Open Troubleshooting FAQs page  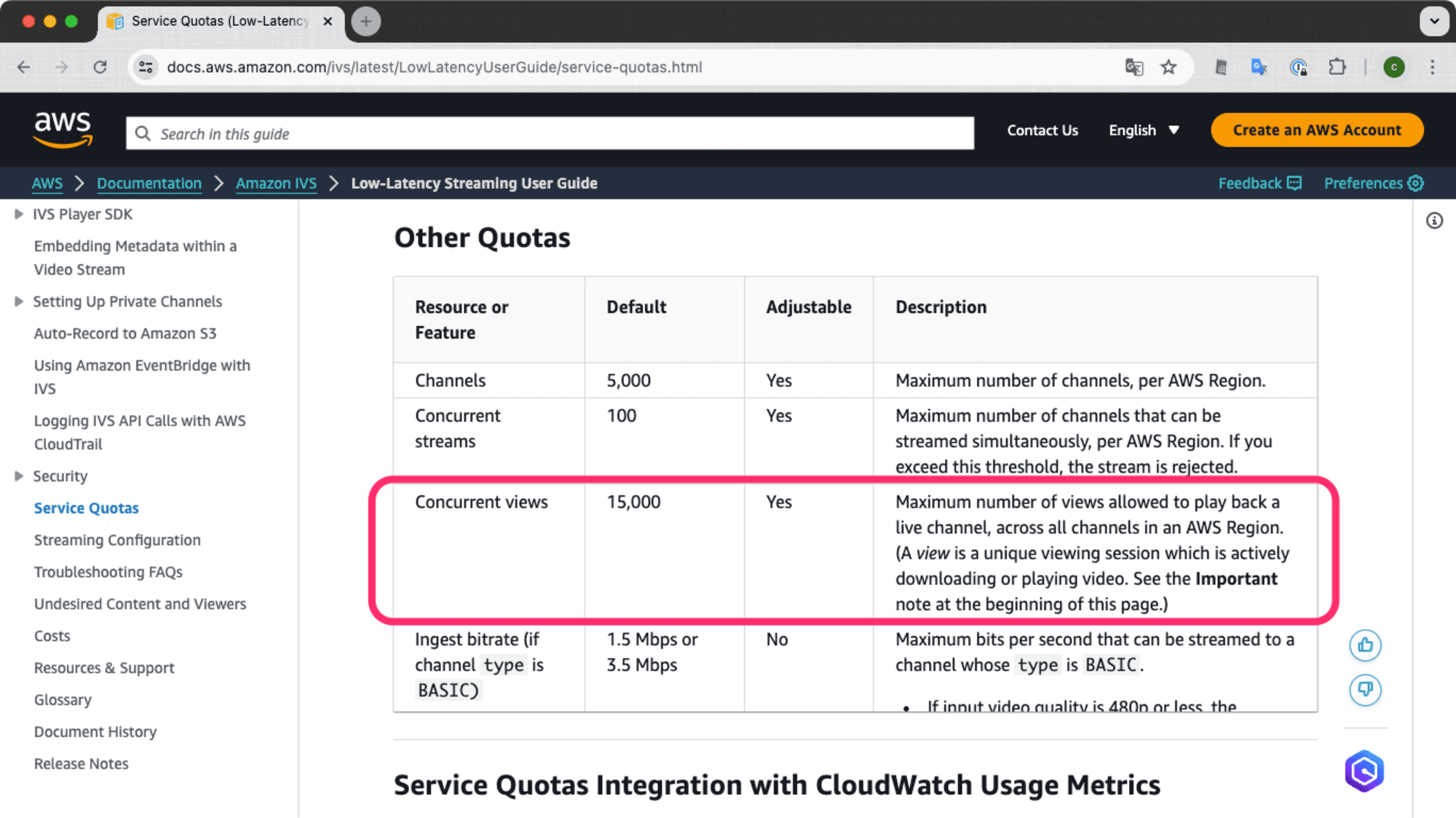pyautogui.click(x=108, y=573)
